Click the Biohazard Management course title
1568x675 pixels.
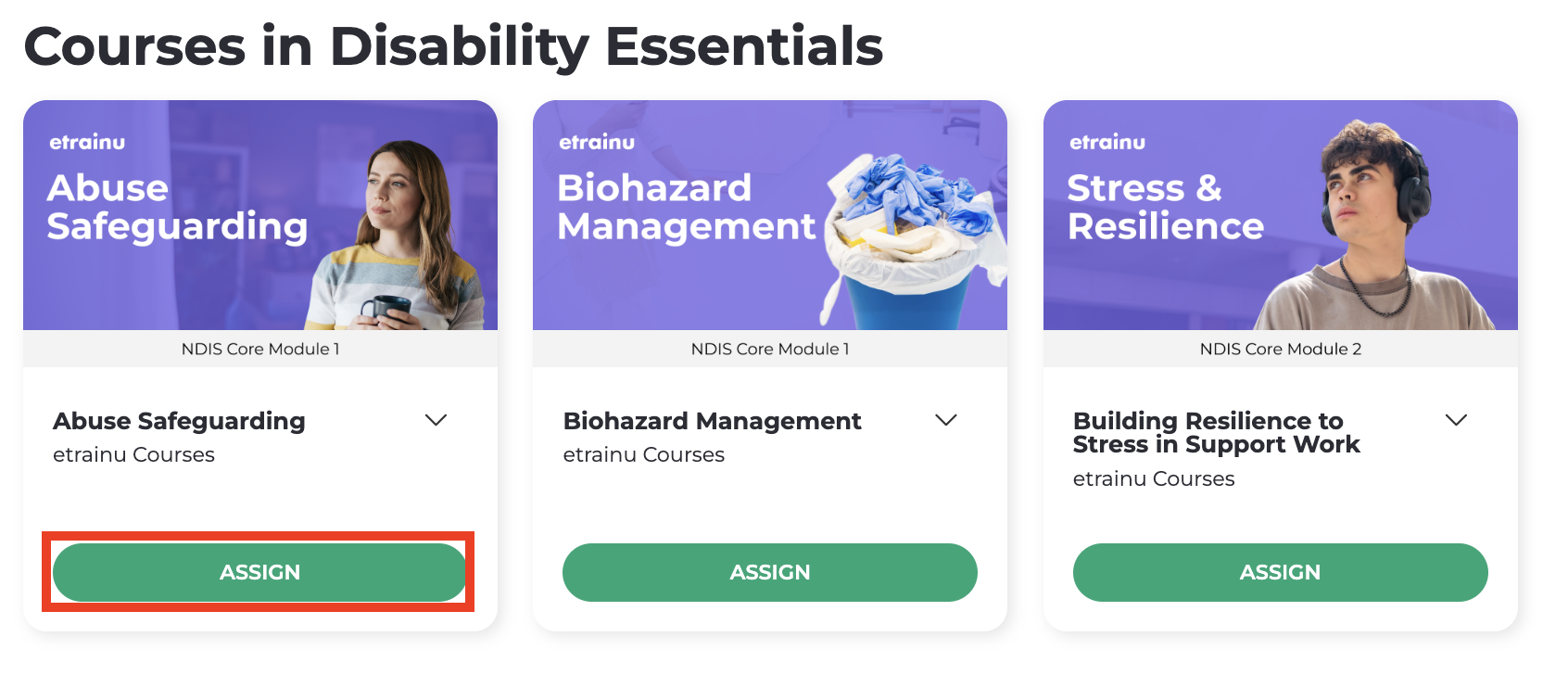click(712, 421)
